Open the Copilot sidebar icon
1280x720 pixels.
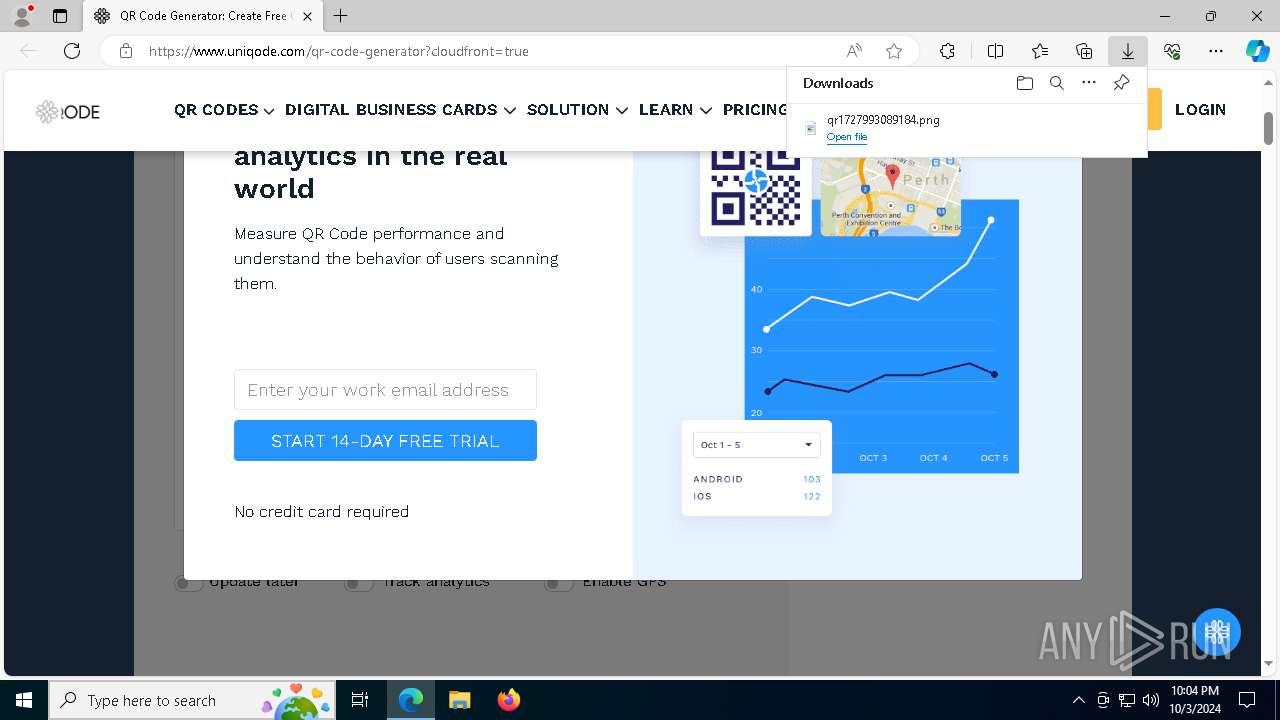pos(1257,51)
